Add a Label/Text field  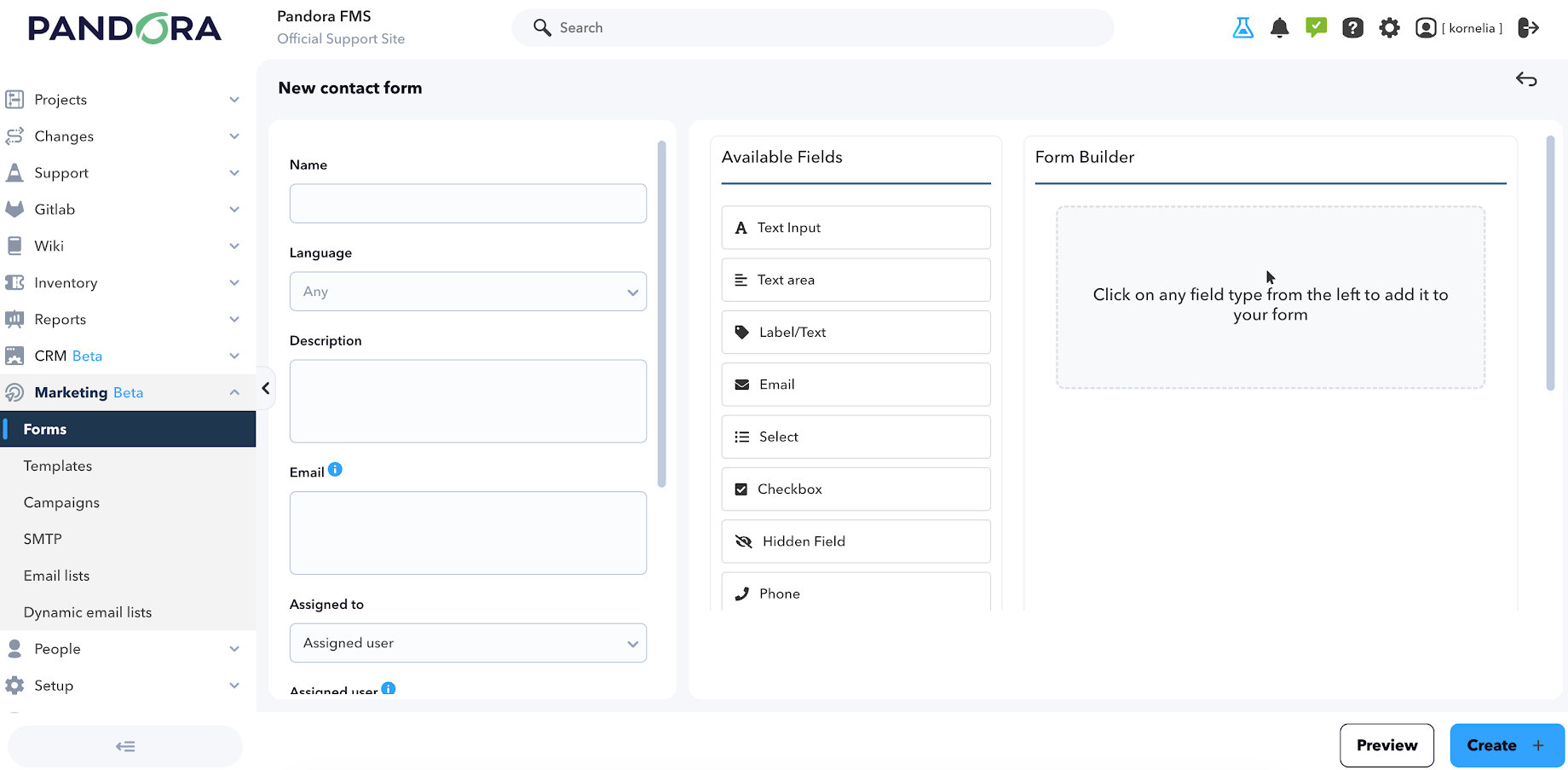click(x=856, y=333)
